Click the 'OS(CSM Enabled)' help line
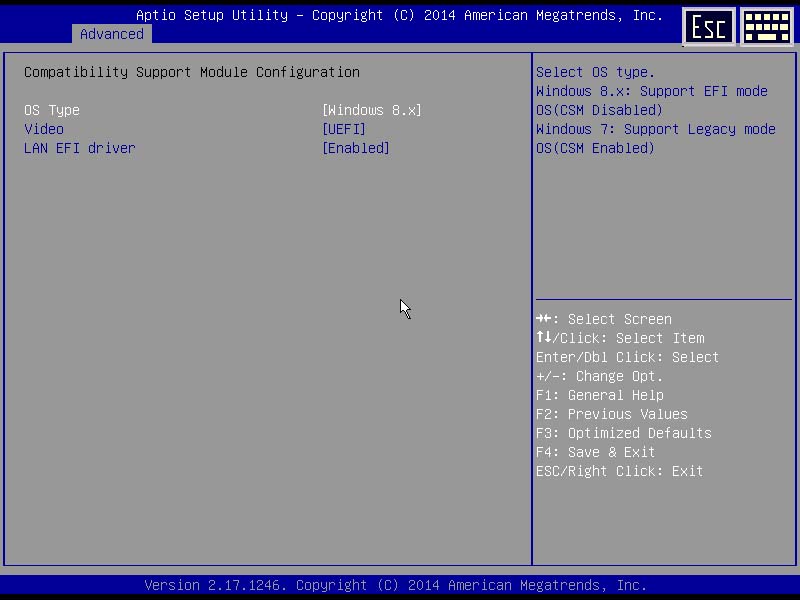 click(595, 148)
